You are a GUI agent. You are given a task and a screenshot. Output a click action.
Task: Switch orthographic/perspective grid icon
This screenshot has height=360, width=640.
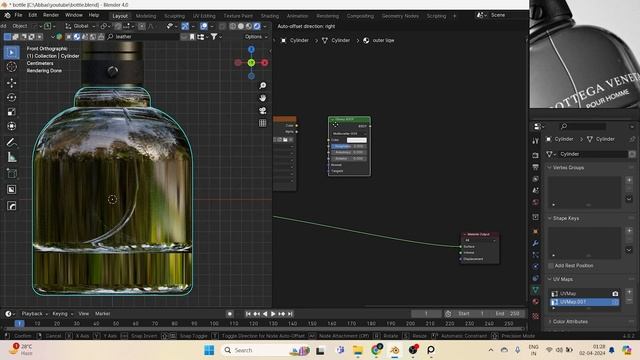(262, 123)
